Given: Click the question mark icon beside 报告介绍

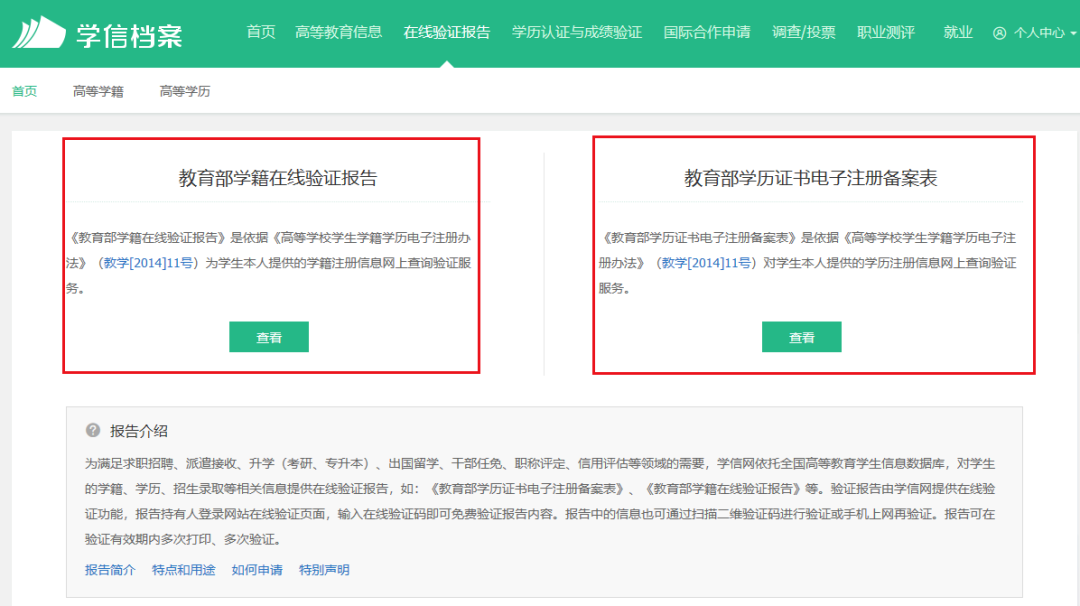Looking at the screenshot, I should [93, 431].
